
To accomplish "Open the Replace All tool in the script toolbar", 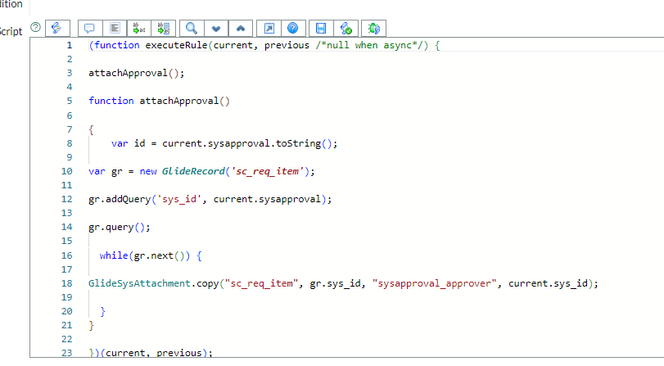I will click(163, 28).
